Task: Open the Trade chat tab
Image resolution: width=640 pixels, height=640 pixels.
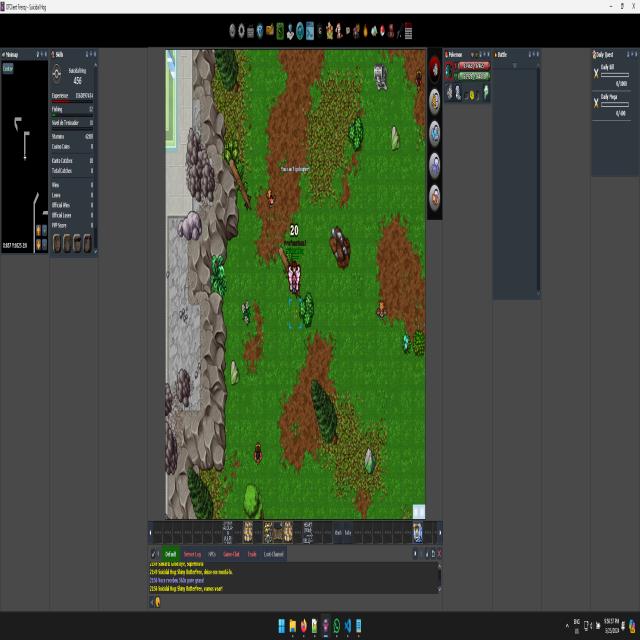Action: [x=252, y=554]
